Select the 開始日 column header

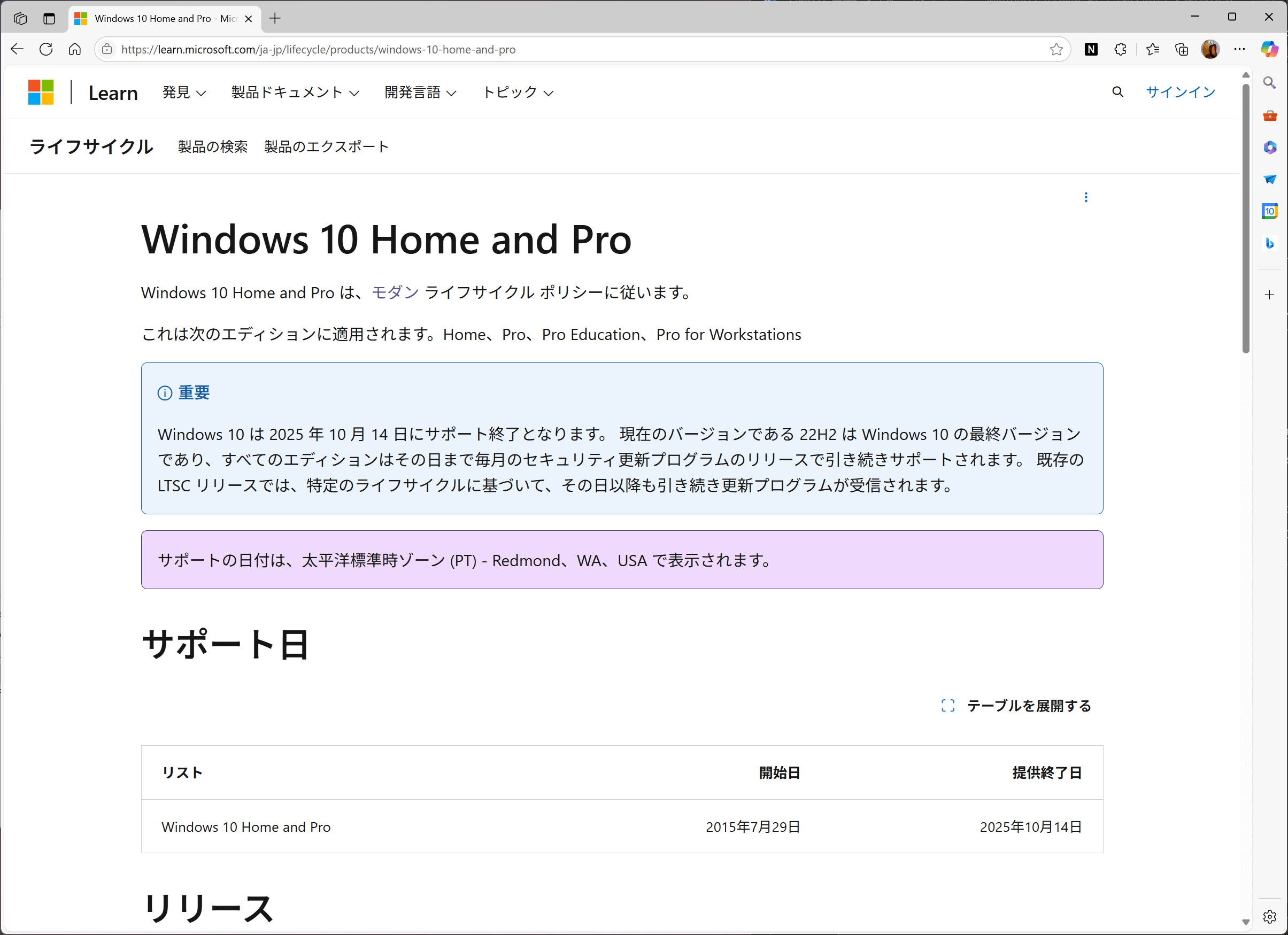click(x=779, y=772)
